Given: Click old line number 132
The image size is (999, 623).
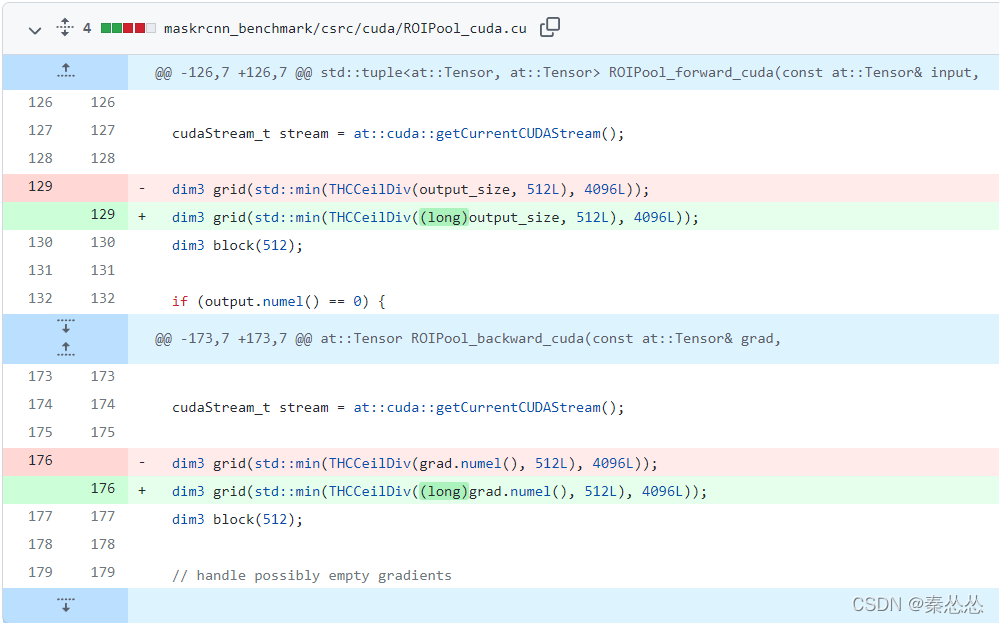Looking at the screenshot, I should 40,299.
